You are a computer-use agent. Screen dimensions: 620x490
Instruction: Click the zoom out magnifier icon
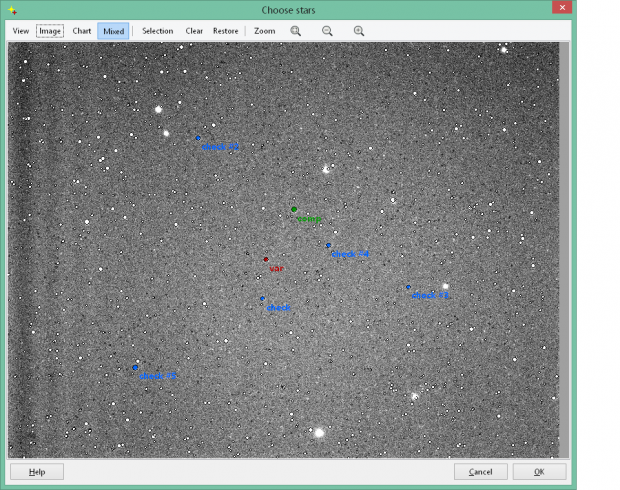pos(327,31)
